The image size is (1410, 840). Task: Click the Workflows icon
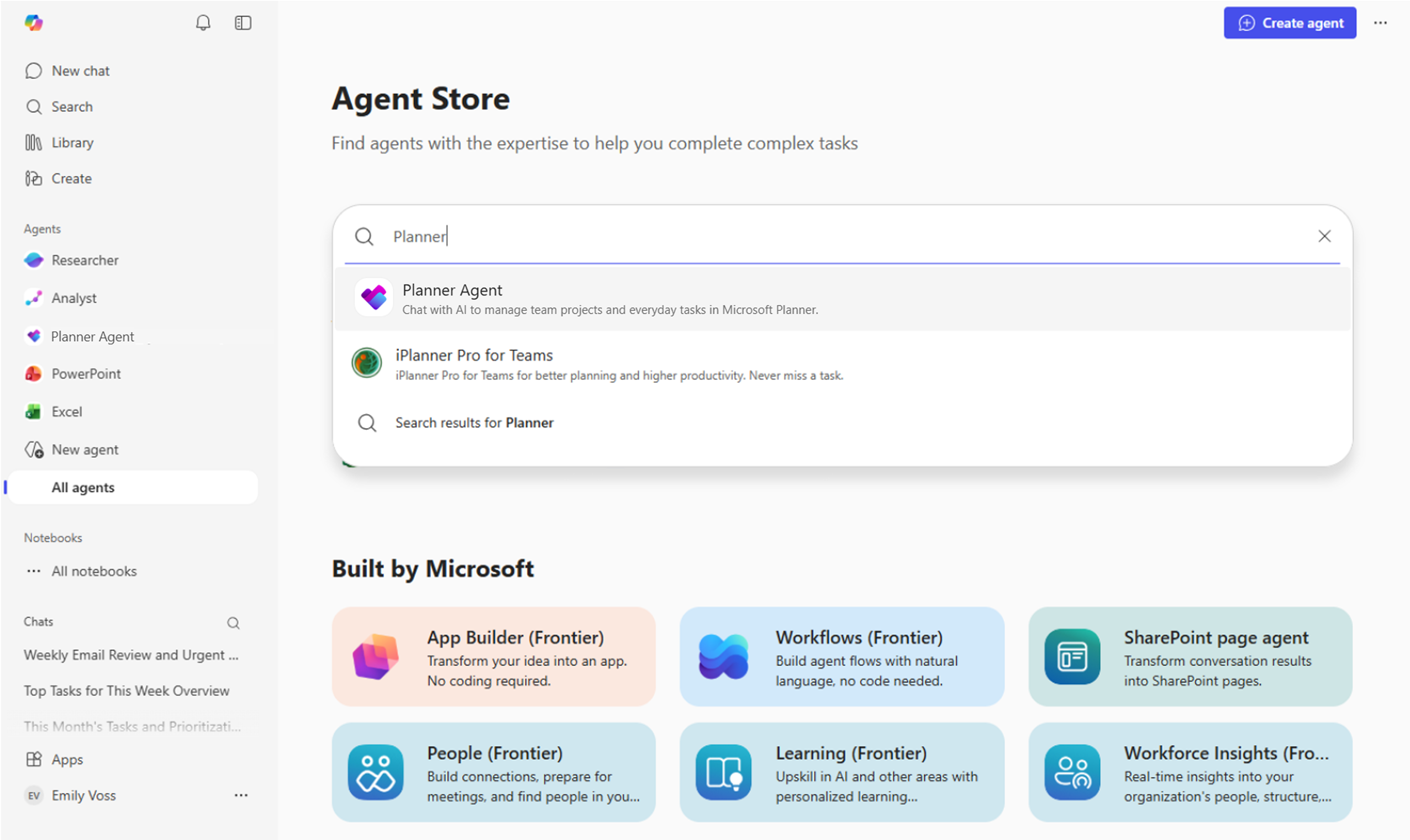pos(724,657)
